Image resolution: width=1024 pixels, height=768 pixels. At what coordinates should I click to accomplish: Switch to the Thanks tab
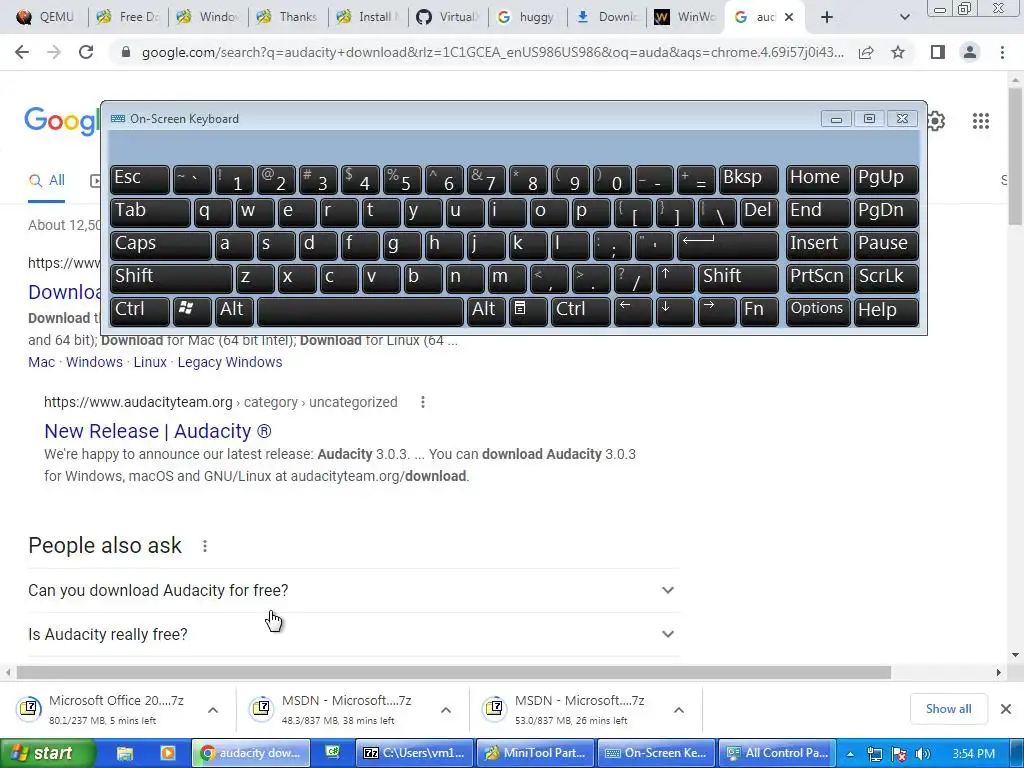coord(286,17)
